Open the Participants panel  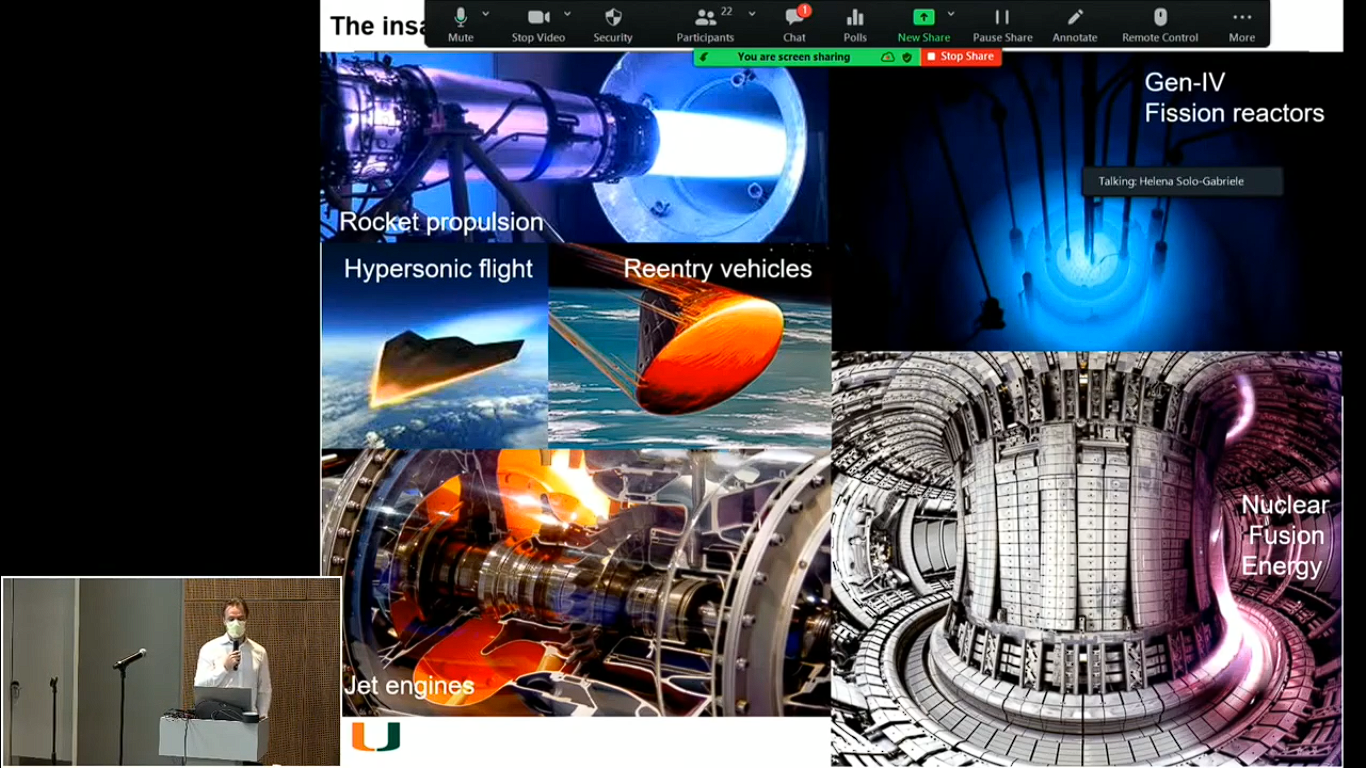coord(705,24)
